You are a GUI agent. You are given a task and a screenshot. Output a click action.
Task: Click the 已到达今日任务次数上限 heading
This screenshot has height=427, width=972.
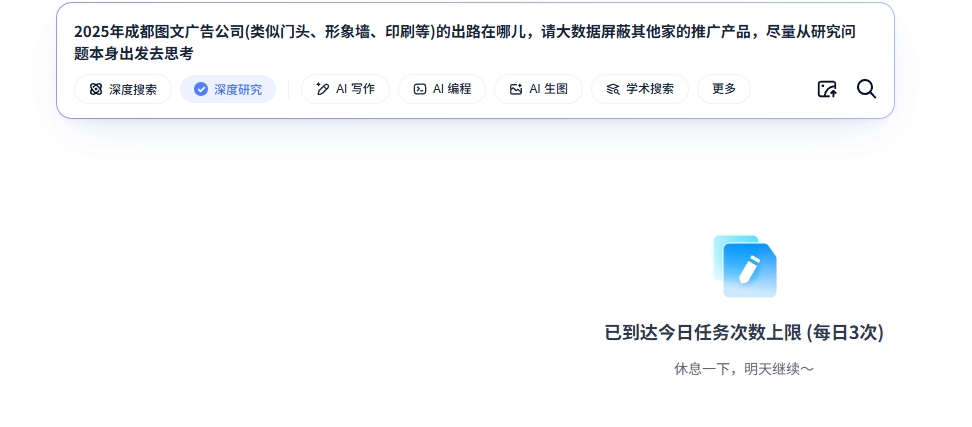[x=744, y=333]
